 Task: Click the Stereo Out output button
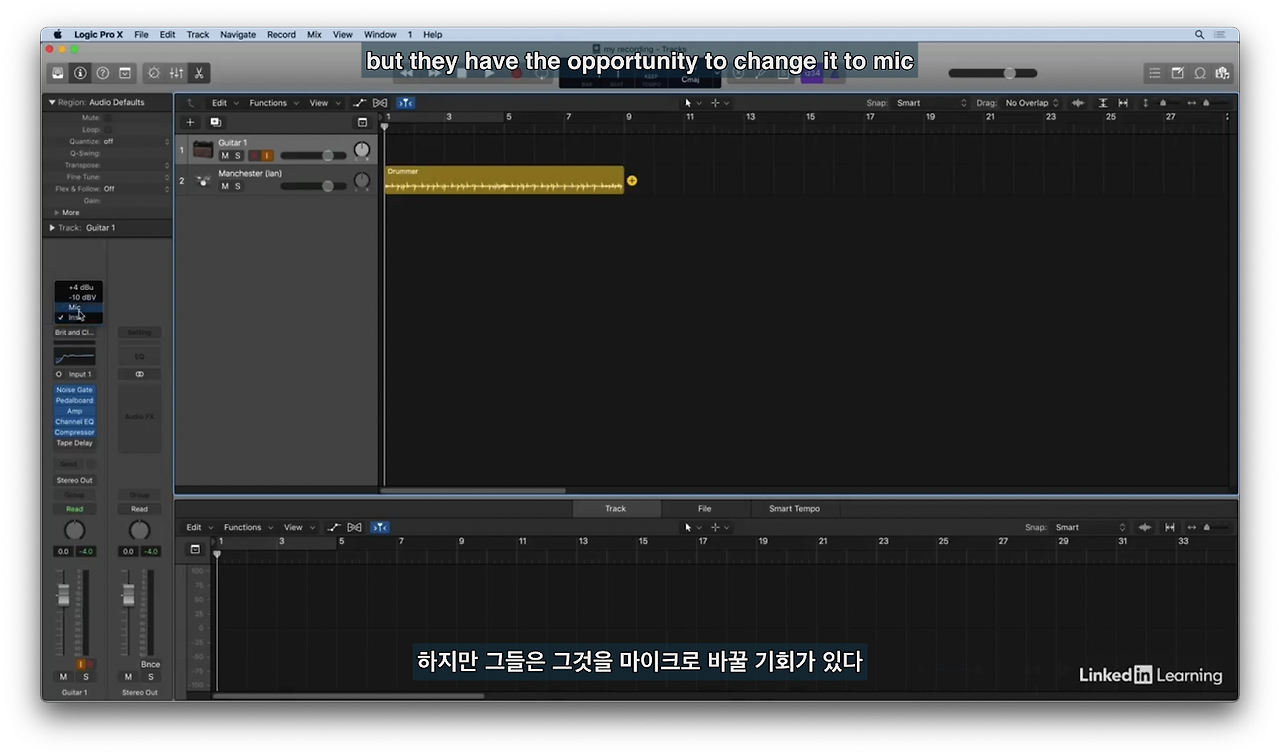(x=74, y=480)
